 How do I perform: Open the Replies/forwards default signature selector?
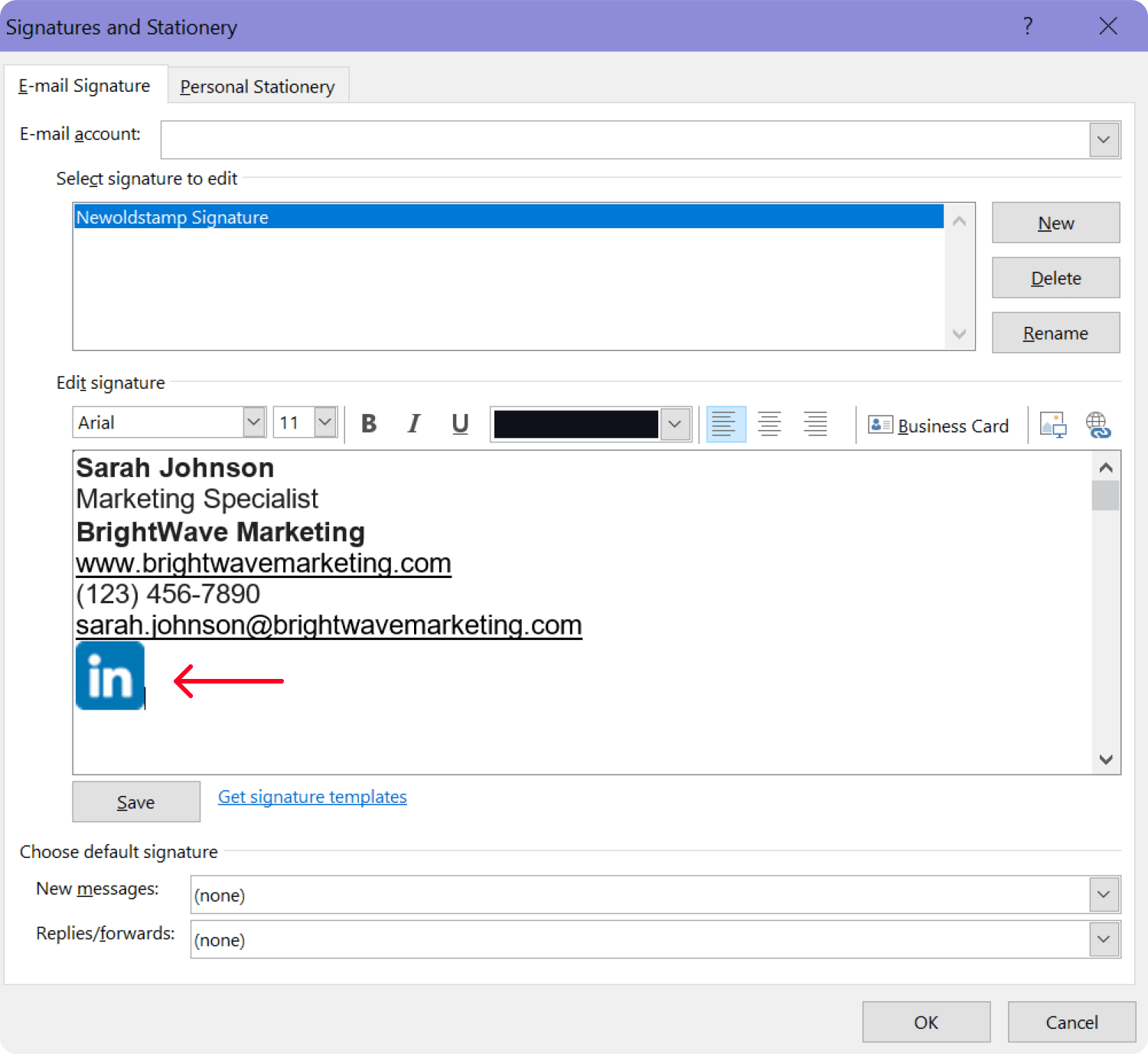point(1102,939)
